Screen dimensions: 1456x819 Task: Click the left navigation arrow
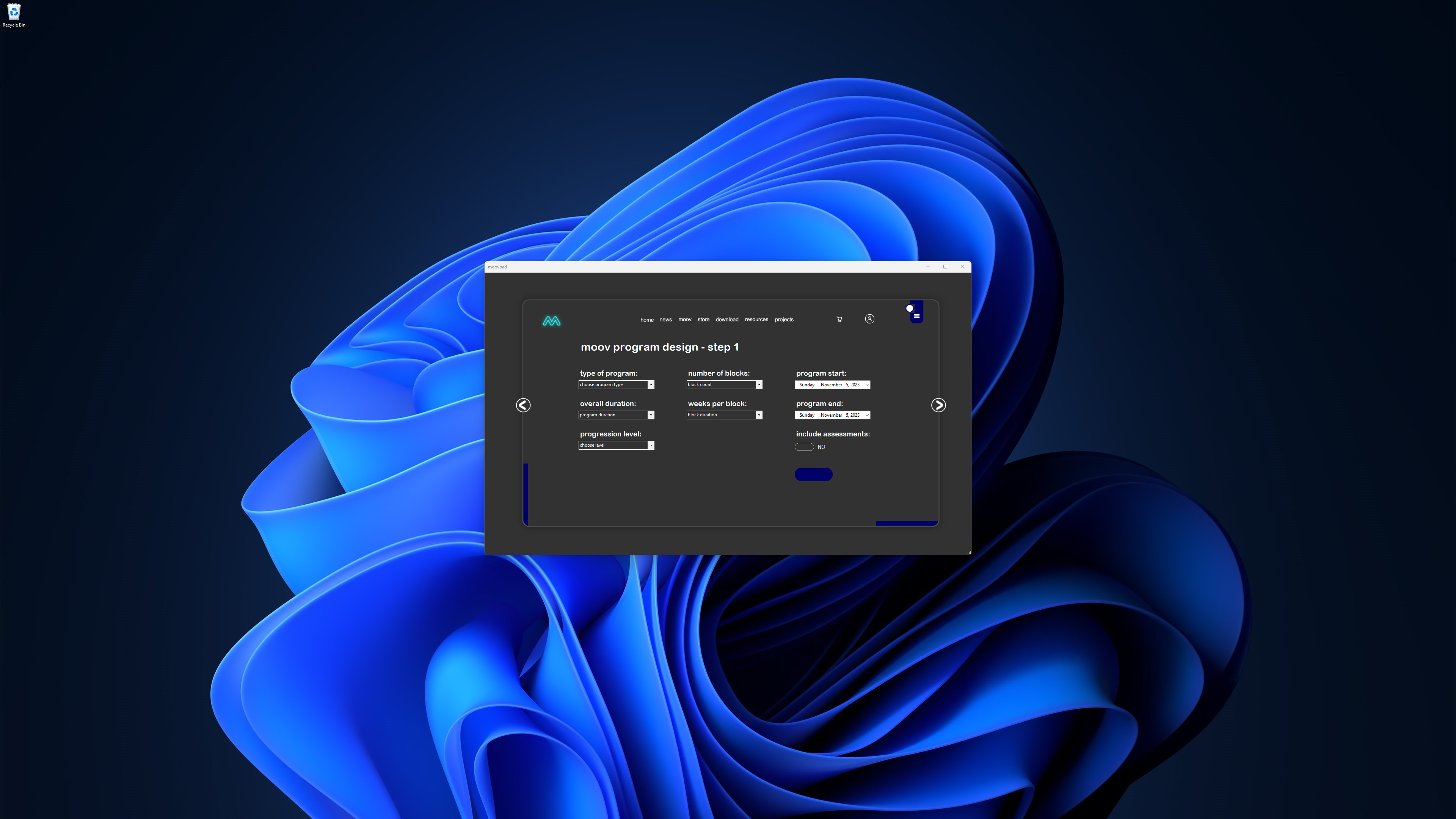(523, 404)
